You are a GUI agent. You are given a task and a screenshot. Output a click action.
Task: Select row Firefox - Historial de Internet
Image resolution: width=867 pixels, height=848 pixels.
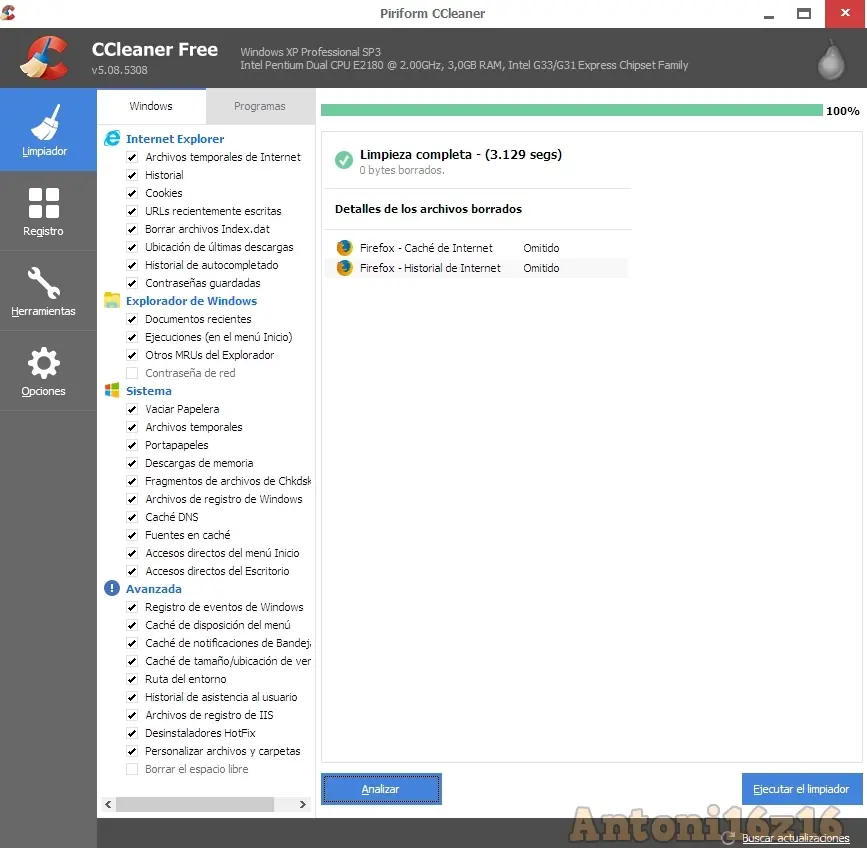coord(476,268)
